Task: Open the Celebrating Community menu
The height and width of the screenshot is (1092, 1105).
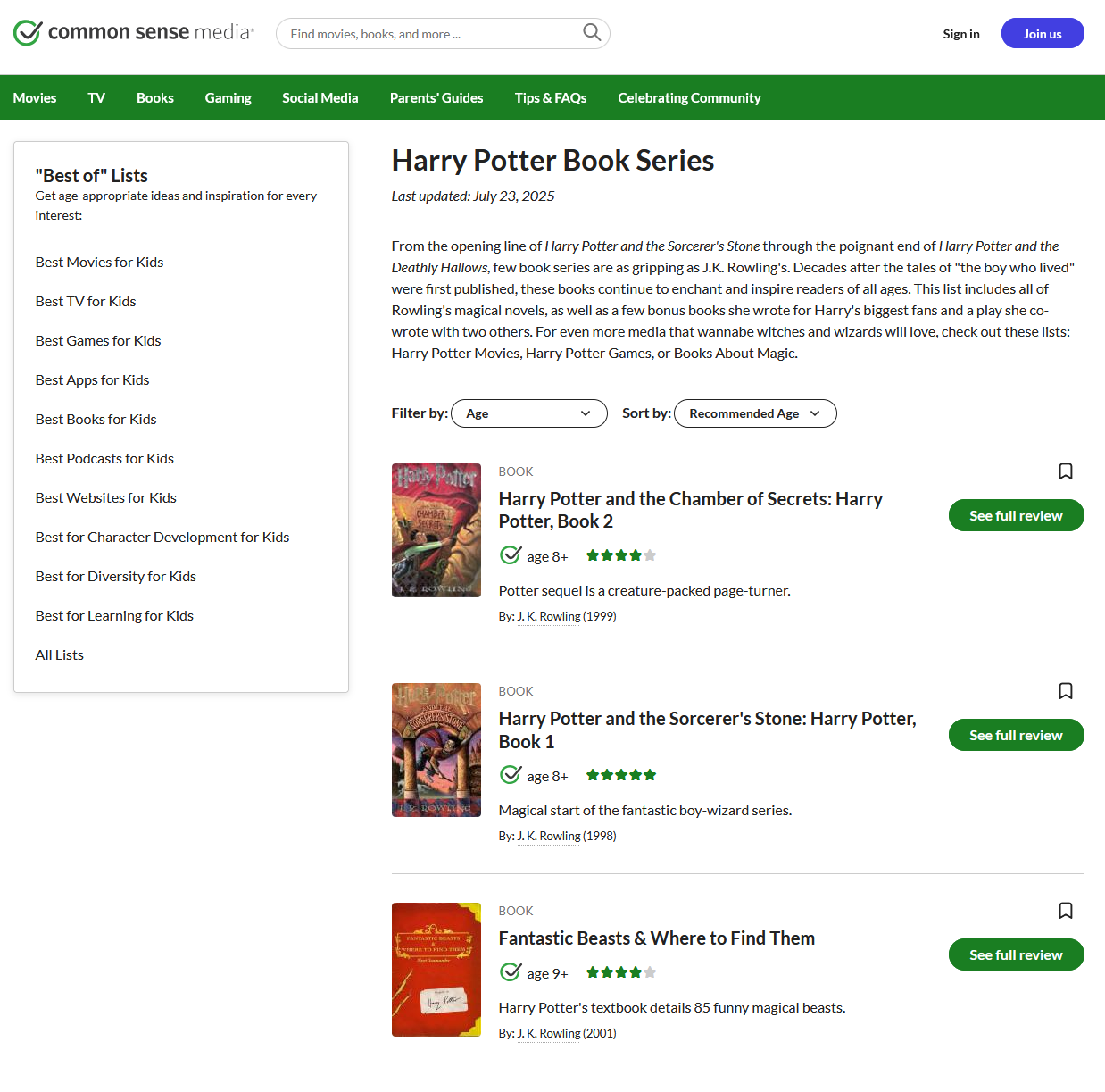Action: click(689, 97)
